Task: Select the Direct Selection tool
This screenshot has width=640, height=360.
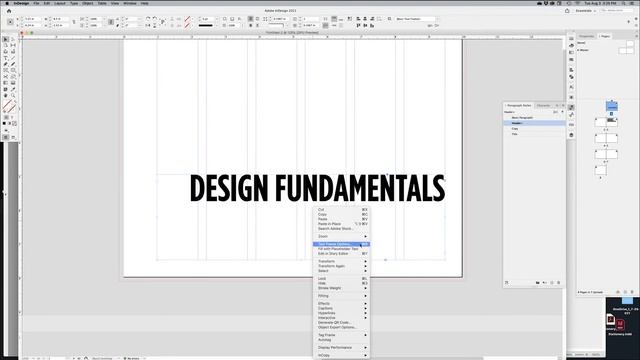Action: 13,39
